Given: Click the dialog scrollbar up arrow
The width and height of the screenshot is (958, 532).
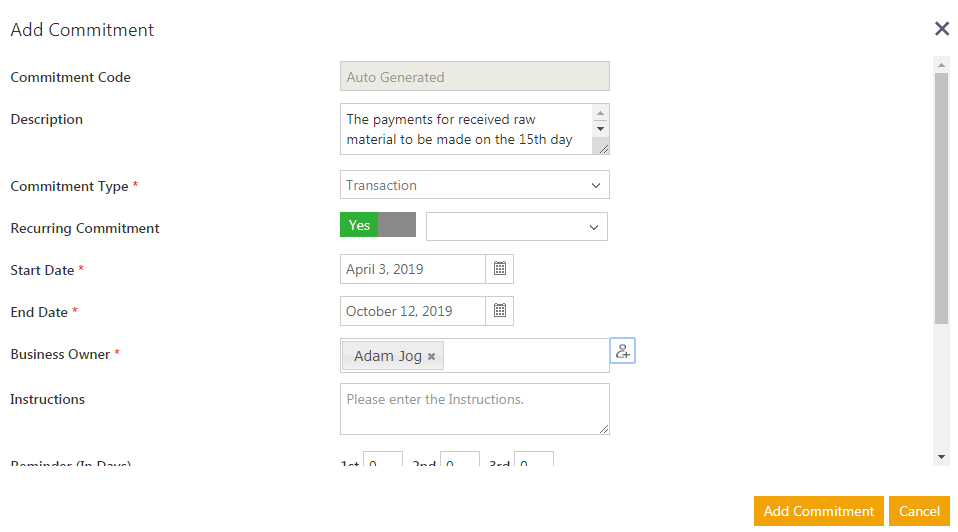Looking at the screenshot, I should tap(941, 64).
